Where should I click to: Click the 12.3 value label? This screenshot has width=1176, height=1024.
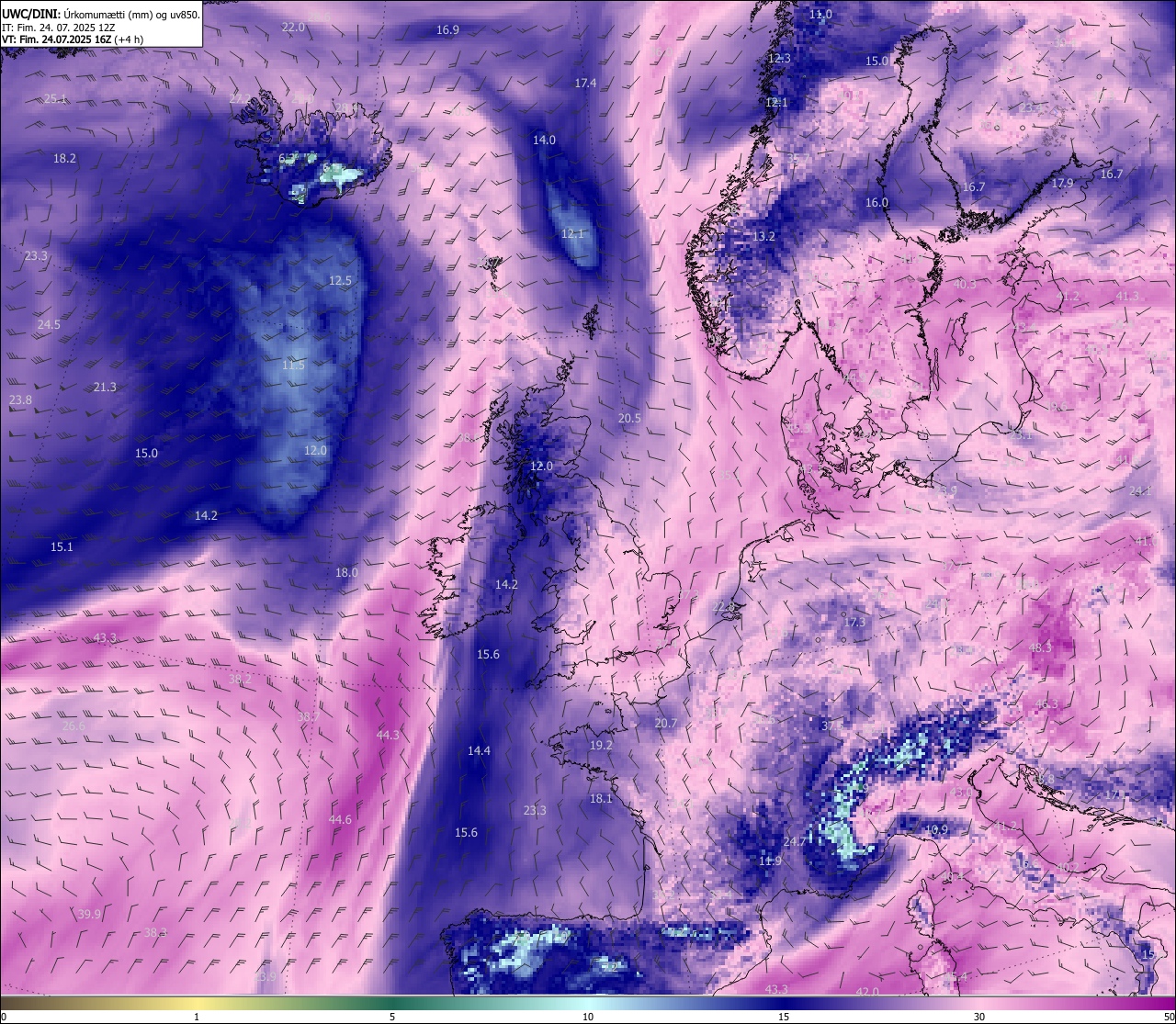click(x=778, y=59)
